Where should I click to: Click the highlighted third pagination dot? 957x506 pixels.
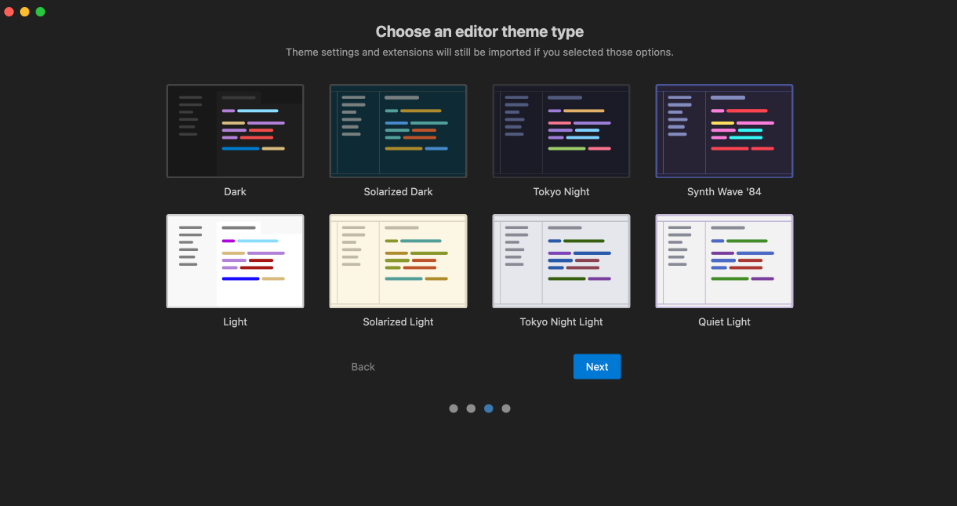coord(488,408)
